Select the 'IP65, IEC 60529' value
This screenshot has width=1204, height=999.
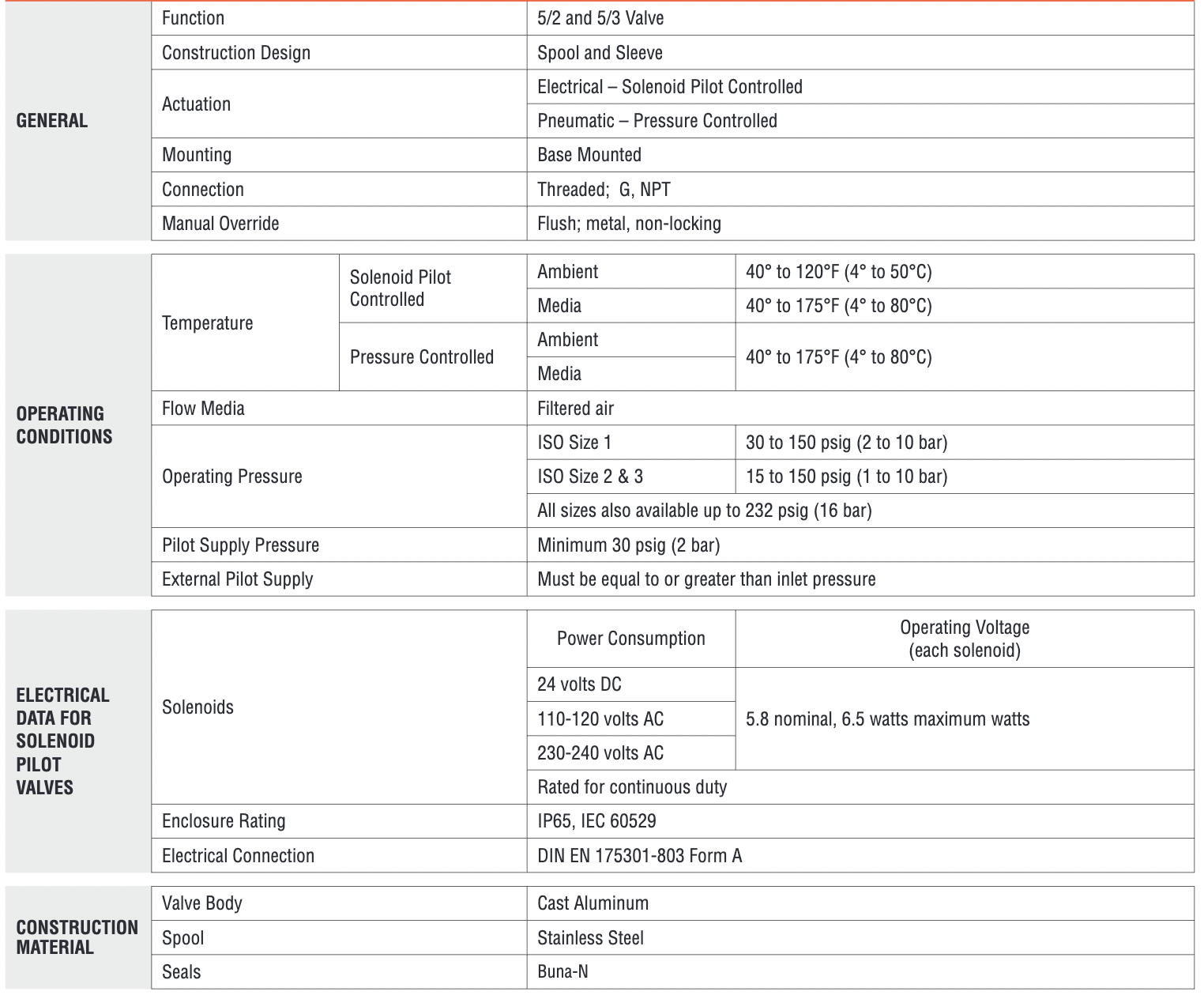click(596, 821)
